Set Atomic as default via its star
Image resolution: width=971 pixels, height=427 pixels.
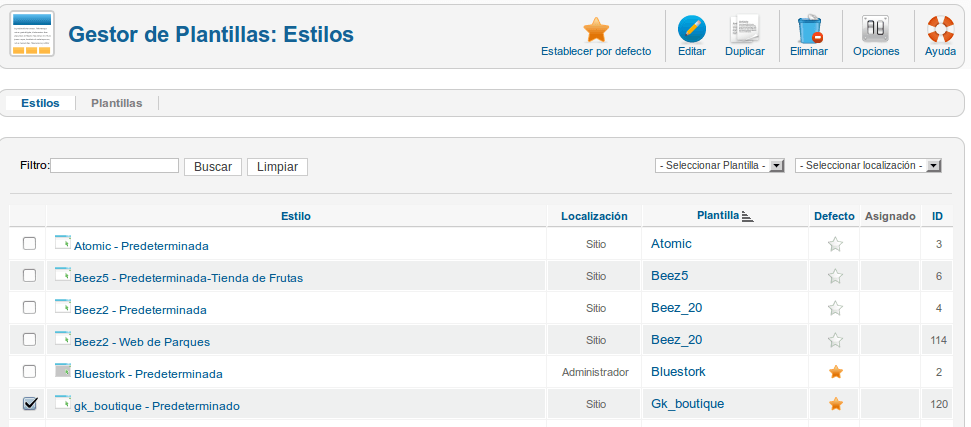pos(835,244)
